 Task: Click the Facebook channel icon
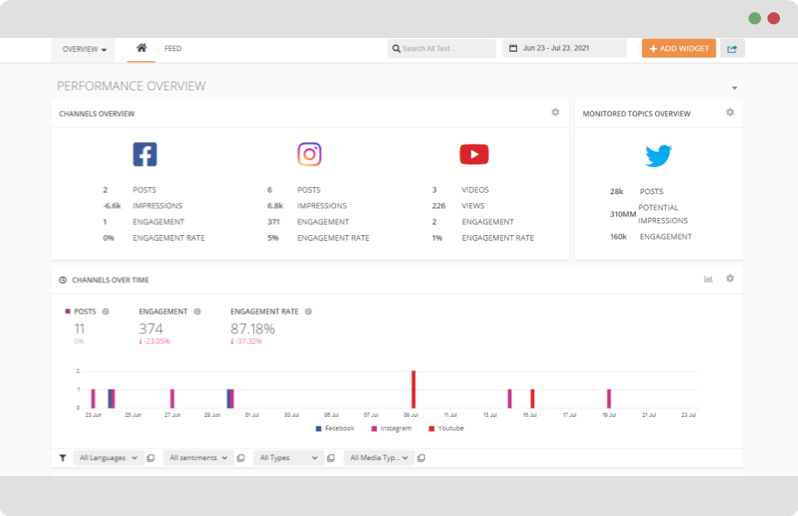click(145, 154)
